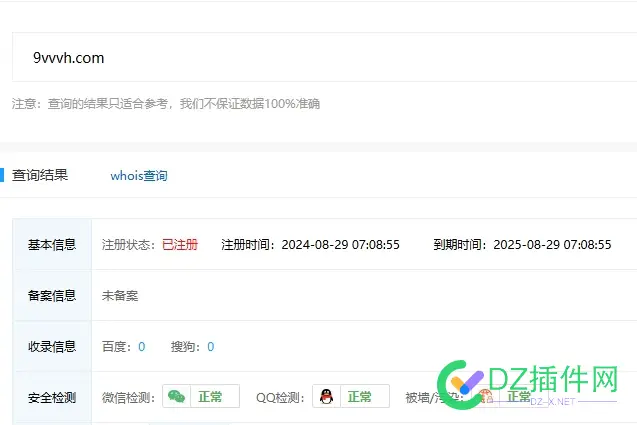
Task: Click the accuracy disclaimer note text
Action: pyautogui.click(x=166, y=104)
